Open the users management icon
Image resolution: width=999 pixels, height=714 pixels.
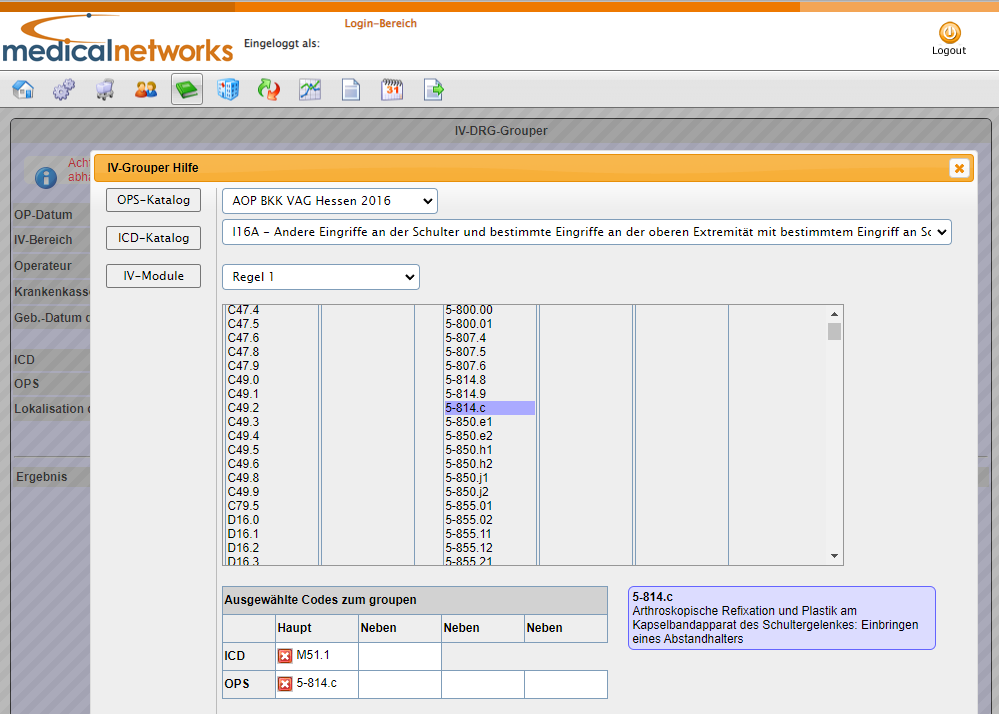click(x=146, y=89)
